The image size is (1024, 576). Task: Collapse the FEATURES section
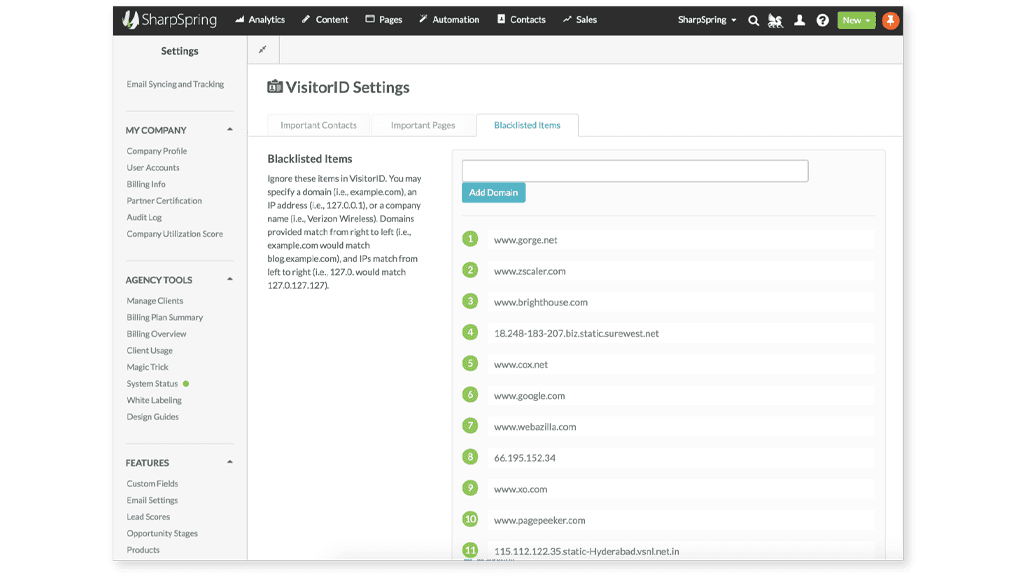[x=230, y=462]
